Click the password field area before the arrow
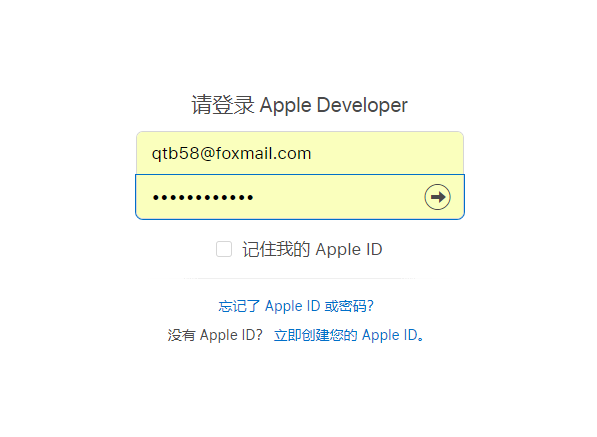 337,197
